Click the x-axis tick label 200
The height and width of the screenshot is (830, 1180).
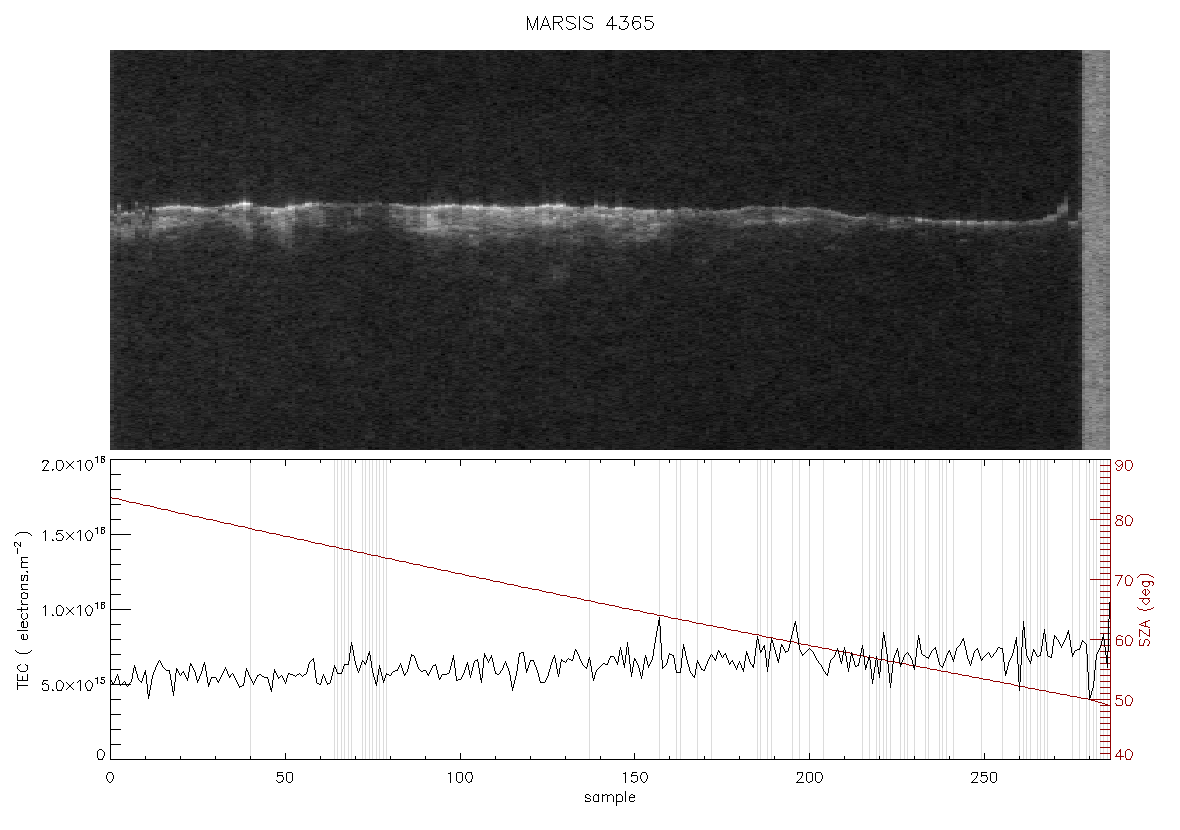[809, 777]
